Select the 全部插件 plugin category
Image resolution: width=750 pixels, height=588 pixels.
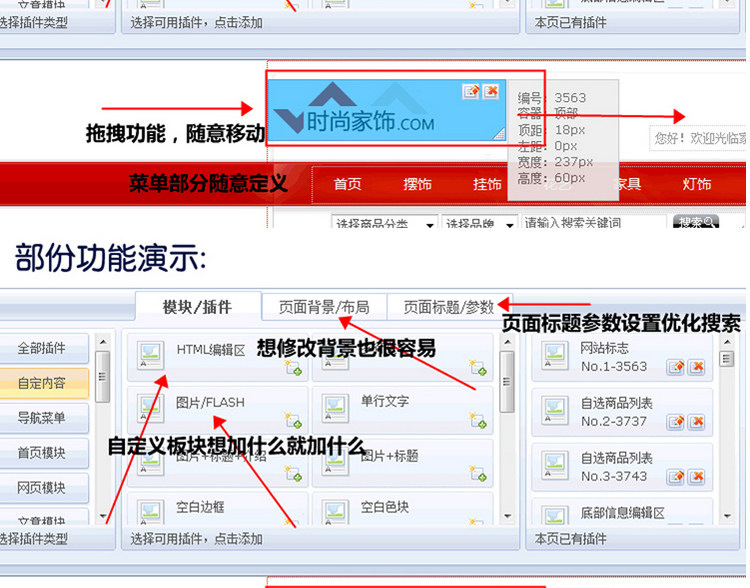tap(42, 348)
